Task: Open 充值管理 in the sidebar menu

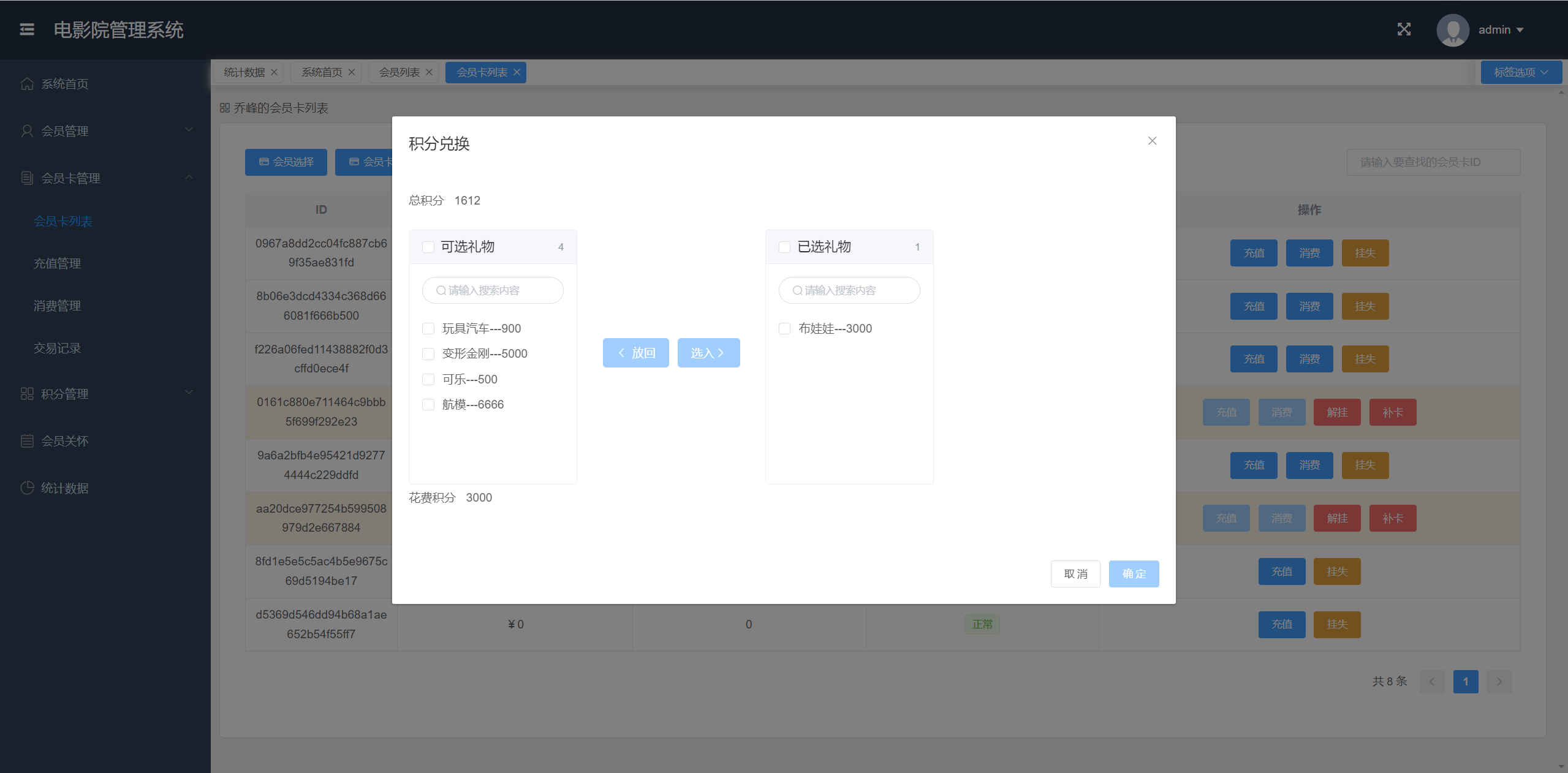Action: coord(57,263)
